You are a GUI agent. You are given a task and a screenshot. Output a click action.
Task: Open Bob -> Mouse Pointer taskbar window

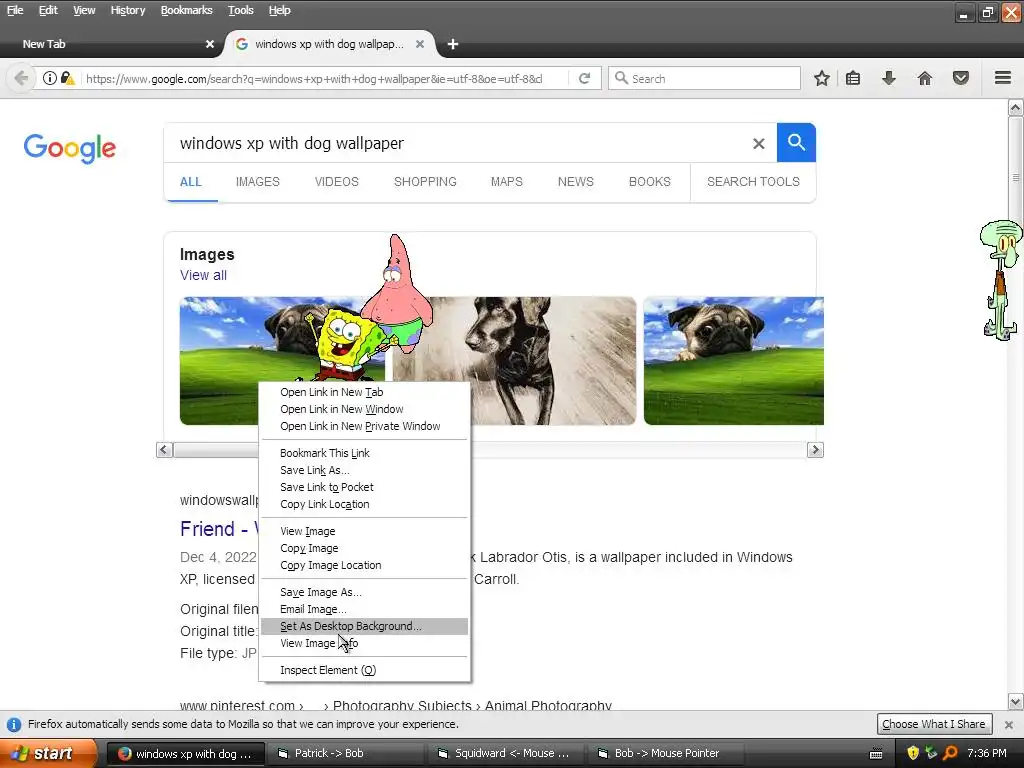tap(666, 754)
